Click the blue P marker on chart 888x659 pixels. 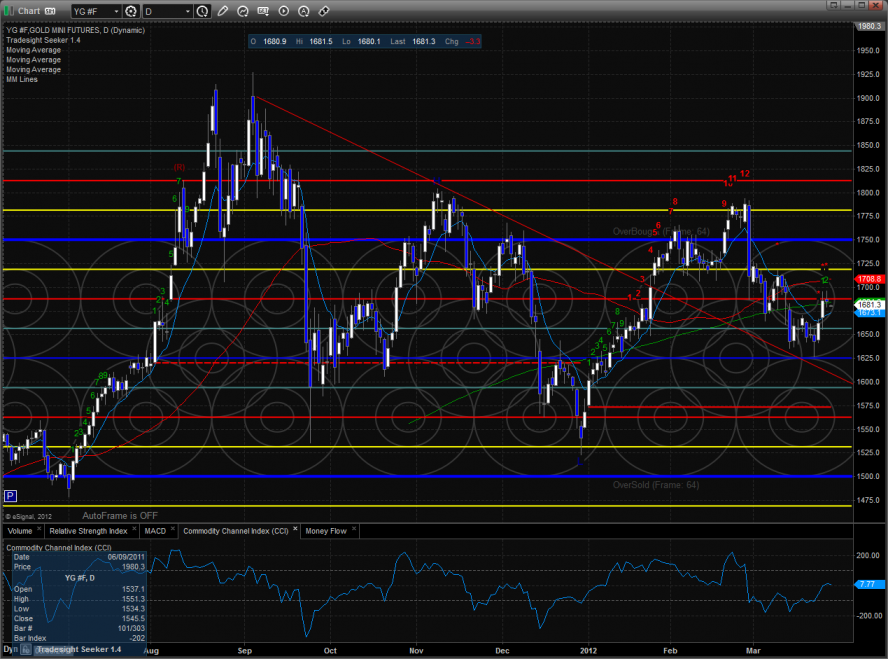(10, 495)
